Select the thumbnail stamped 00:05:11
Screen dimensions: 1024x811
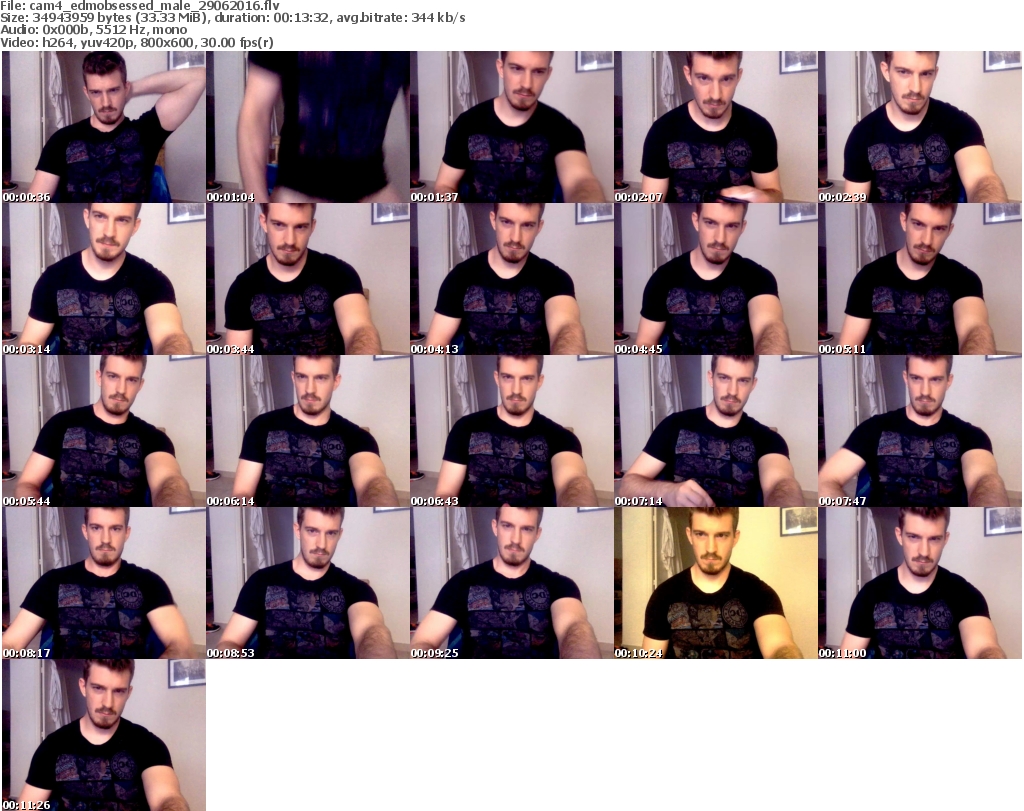click(x=920, y=279)
